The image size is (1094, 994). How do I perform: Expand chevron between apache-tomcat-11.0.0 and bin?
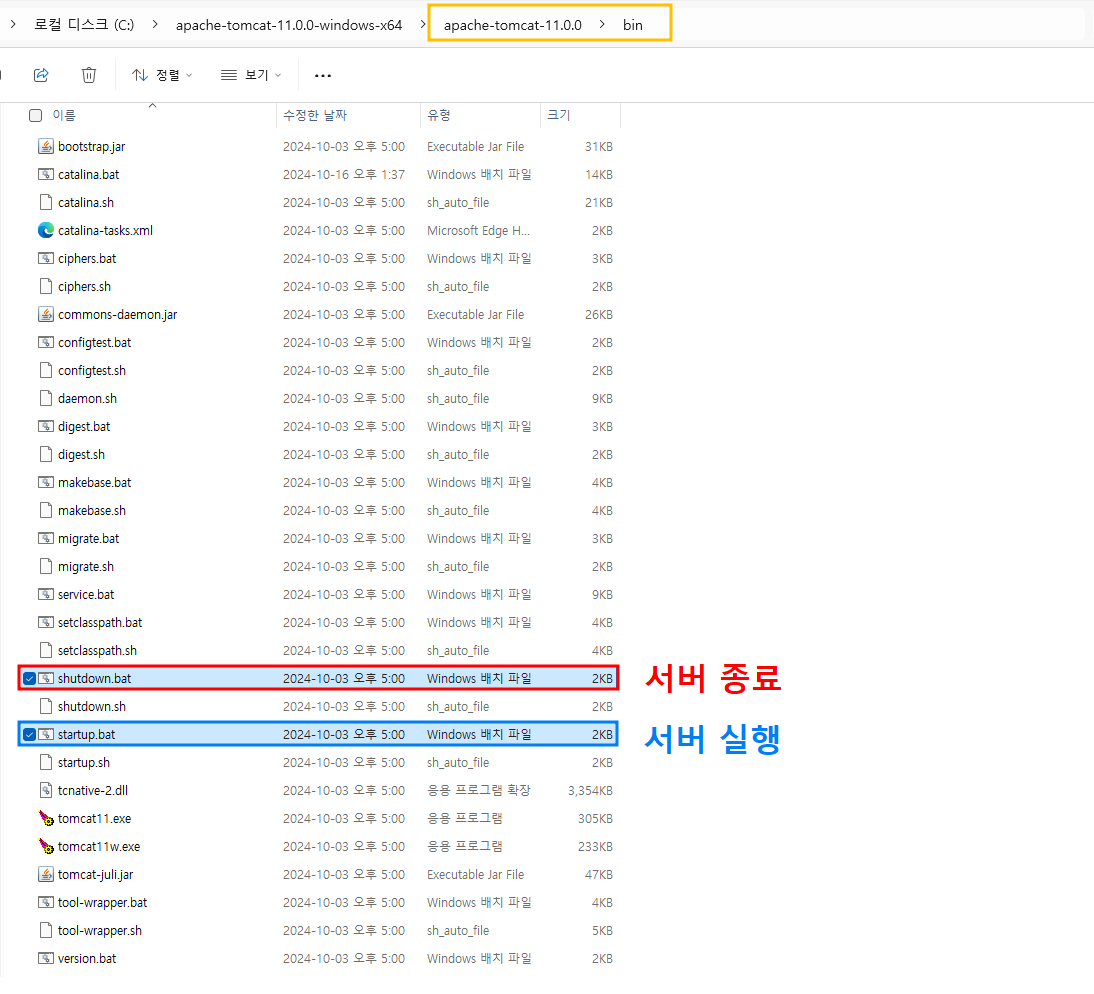click(x=602, y=24)
